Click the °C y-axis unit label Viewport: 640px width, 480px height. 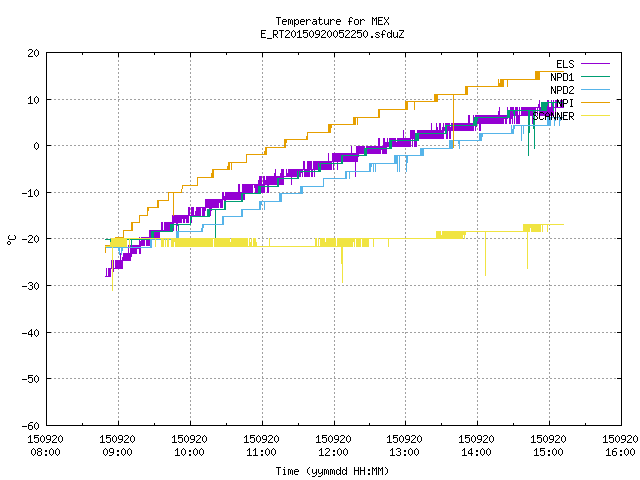[x=11, y=240]
